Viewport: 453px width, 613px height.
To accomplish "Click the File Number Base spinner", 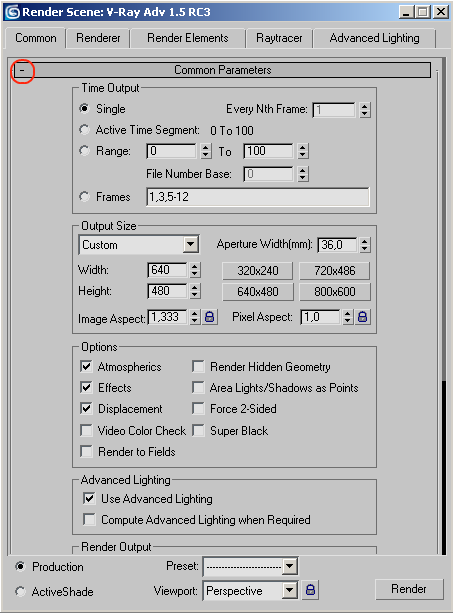I will (x=303, y=174).
